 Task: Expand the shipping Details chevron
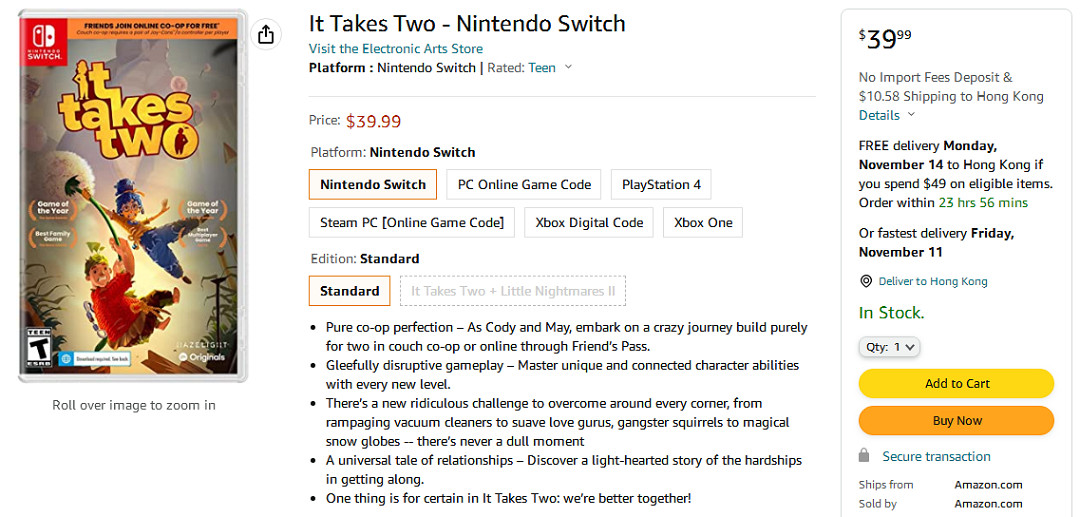point(911,115)
